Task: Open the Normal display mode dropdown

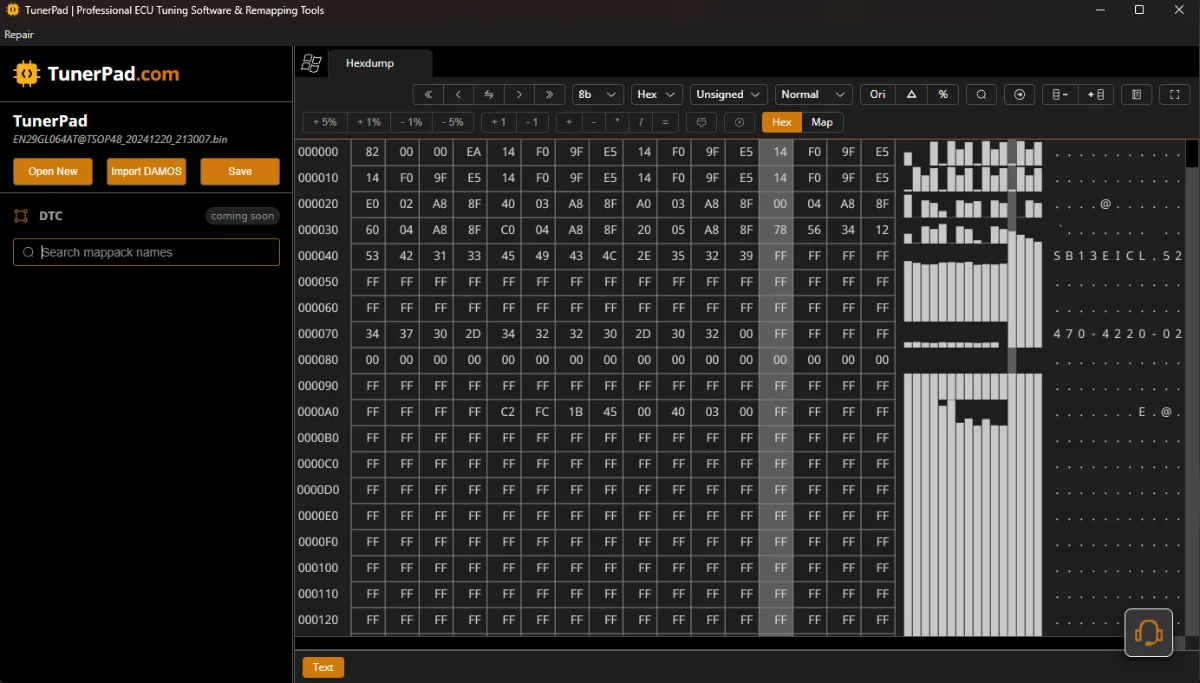Action: pos(813,95)
